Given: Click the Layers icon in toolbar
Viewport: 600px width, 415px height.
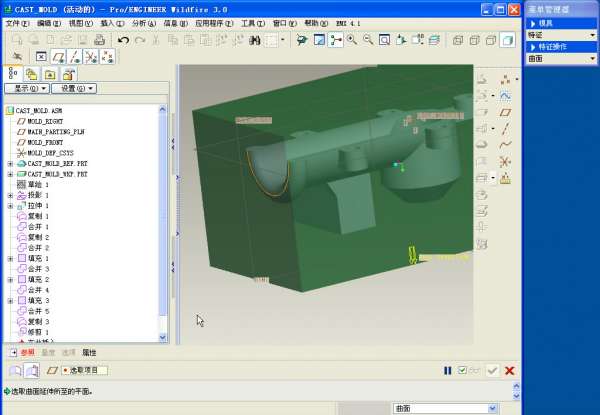Looking at the screenshot, I should 434,40.
